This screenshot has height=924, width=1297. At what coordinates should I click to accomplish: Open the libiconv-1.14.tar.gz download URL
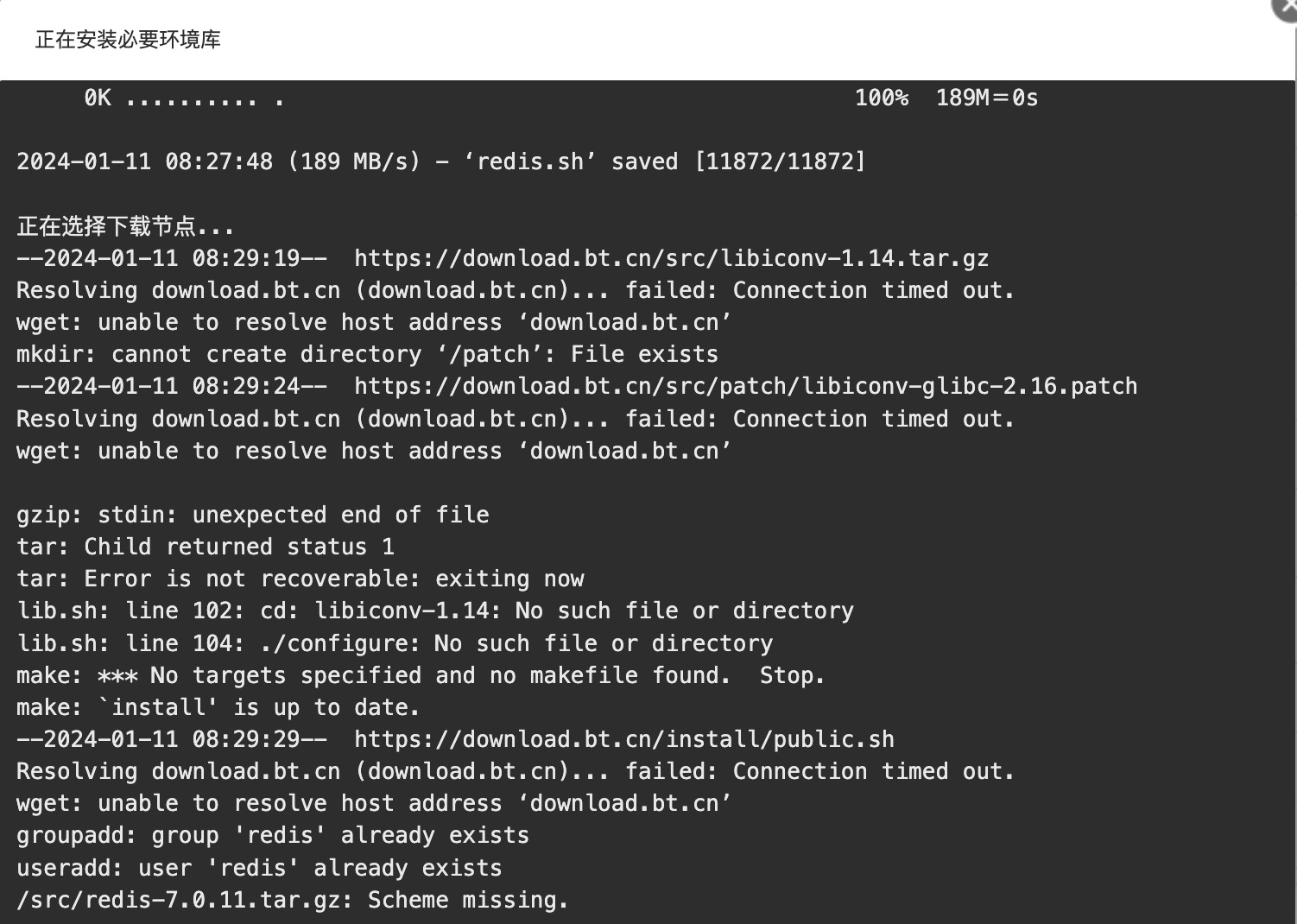[x=671, y=258]
